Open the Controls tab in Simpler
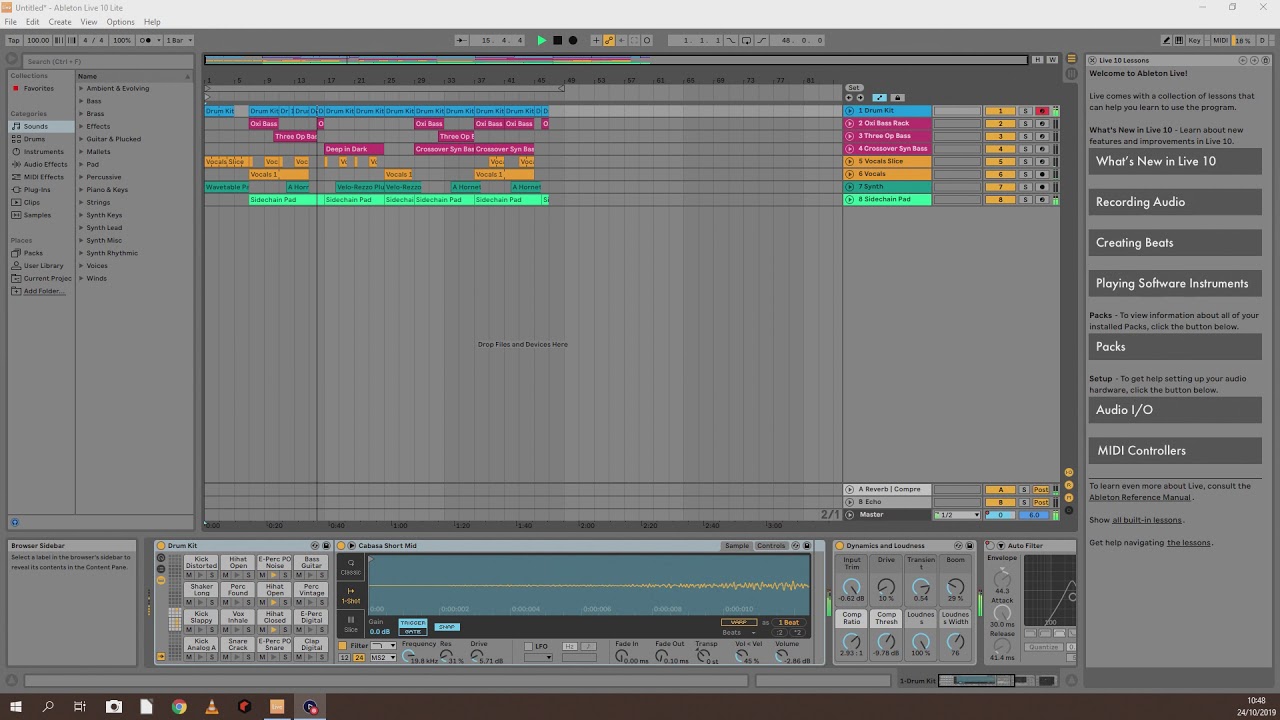The width and height of the screenshot is (1280, 720). pos(770,546)
